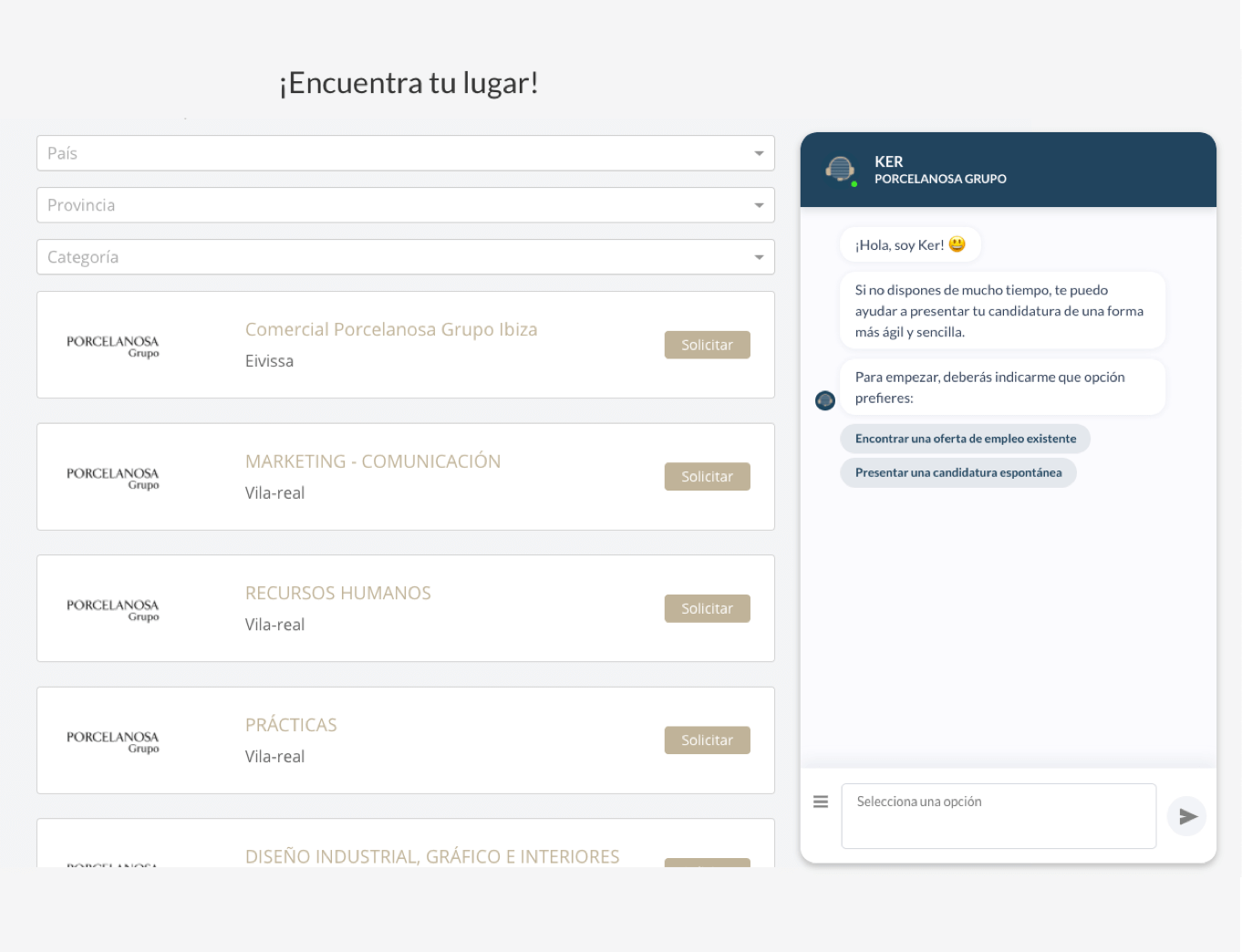This screenshot has height=952, width=1242.
Task: Click Solicitar for Prácticas offer
Action: point(708,740)
